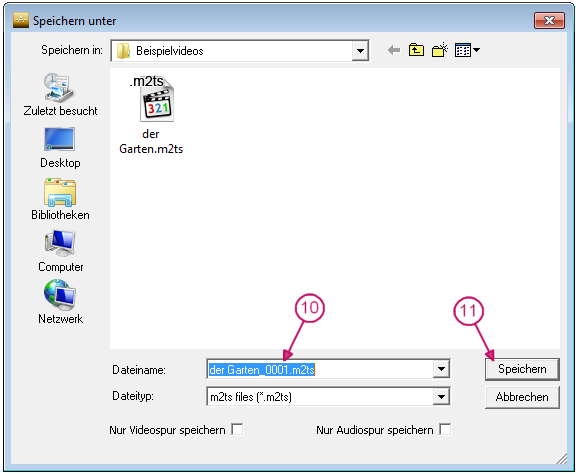This screenshot has width=576, height=476.
Task: Open Zuletzt besucht location
Action: click(x=60, y=95)
